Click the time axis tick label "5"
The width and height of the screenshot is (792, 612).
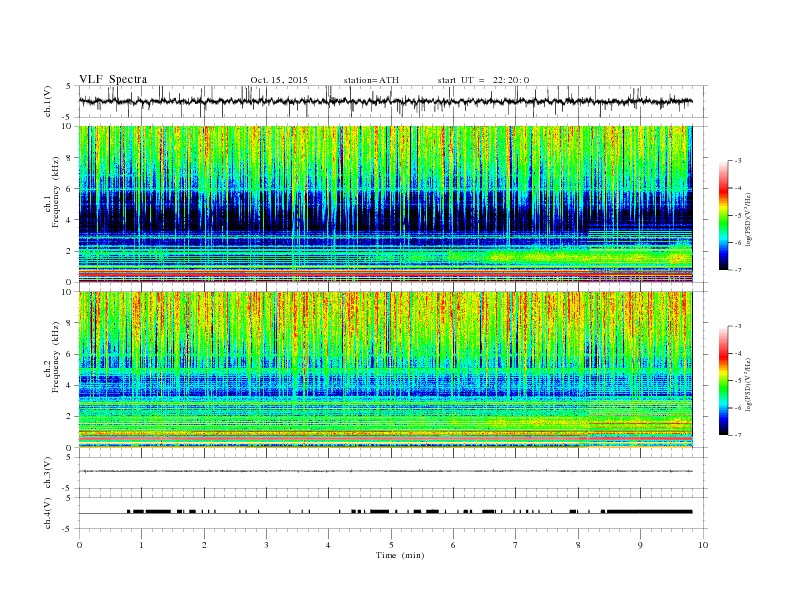[391, 545]
